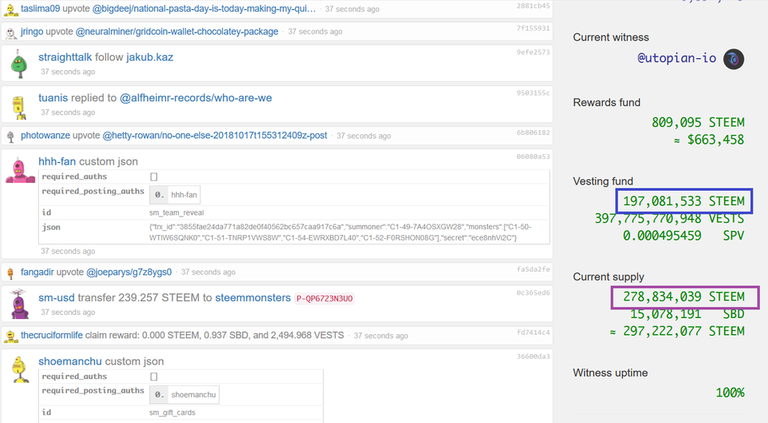Click taslima09's avatar icon
The width and height of the screenshot is (768, 423).
tap(11, 9)
